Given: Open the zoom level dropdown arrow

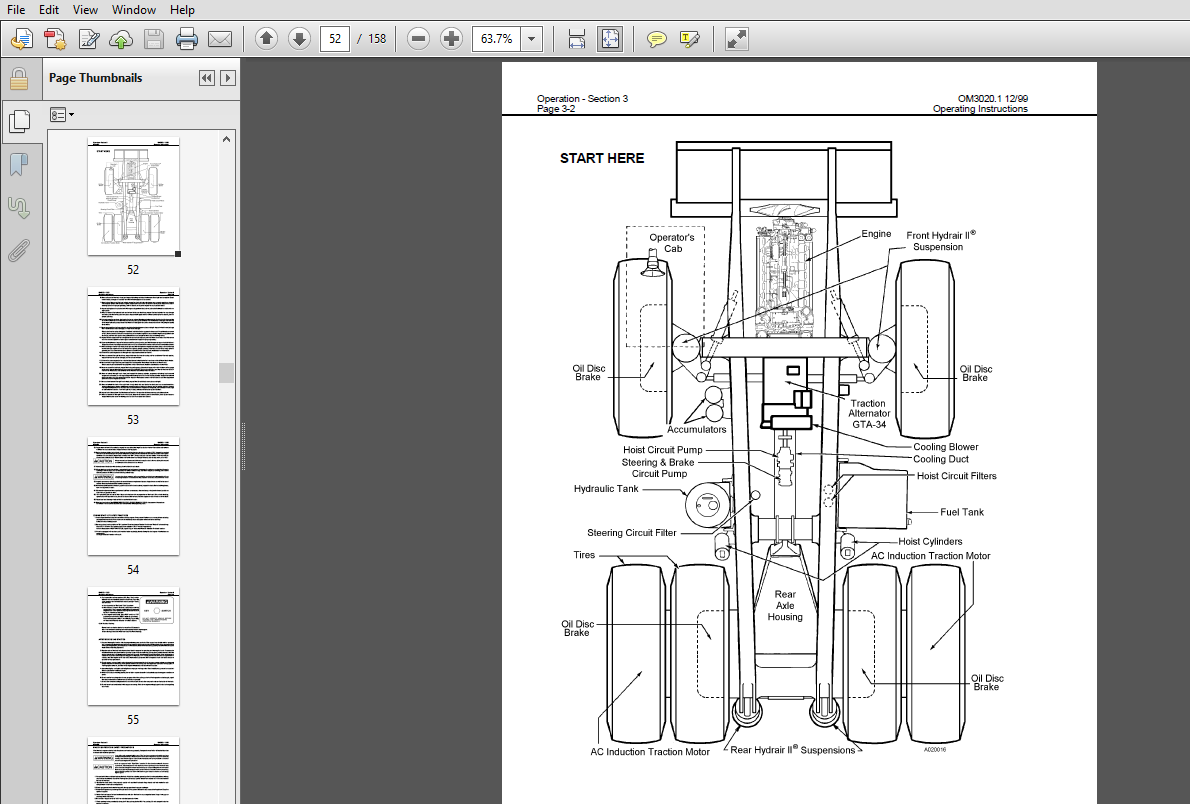Looking at the screenshot, I should pyautogui.click(x=532, y=39).
